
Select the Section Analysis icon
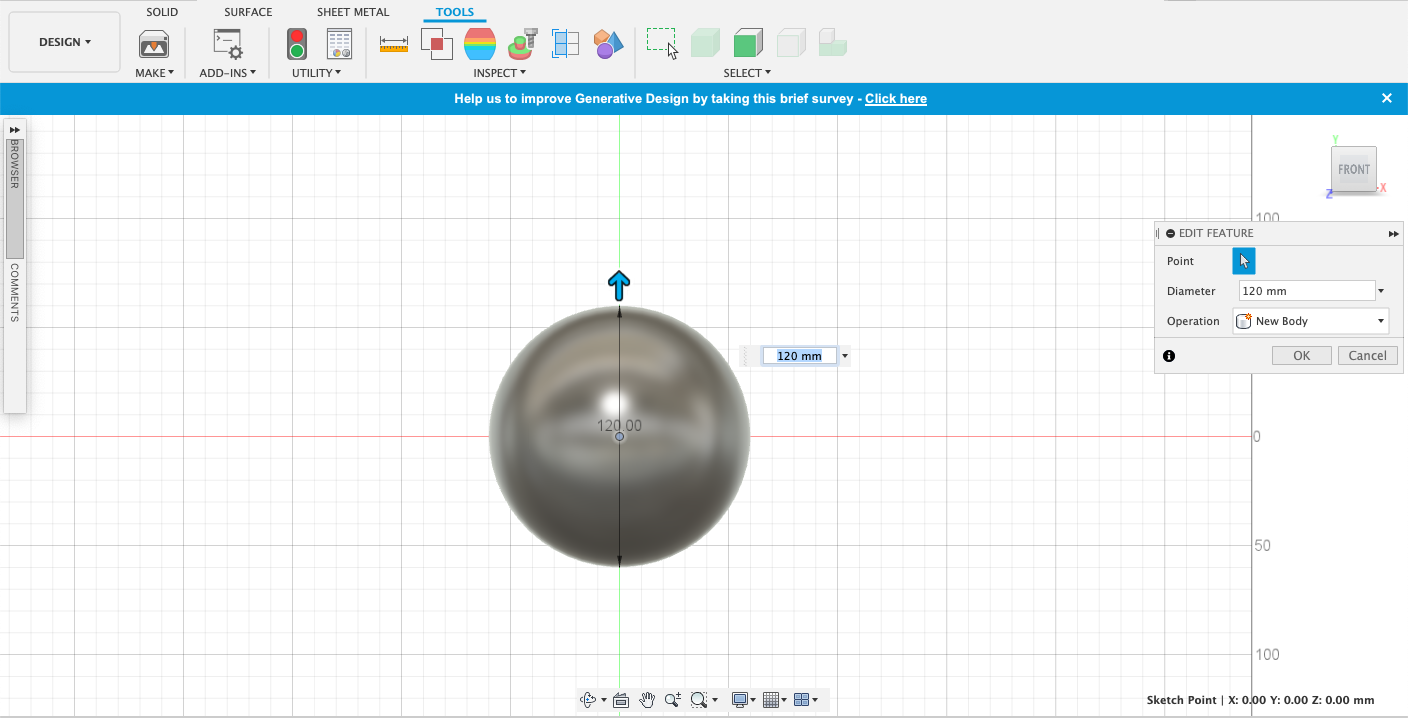566,44
